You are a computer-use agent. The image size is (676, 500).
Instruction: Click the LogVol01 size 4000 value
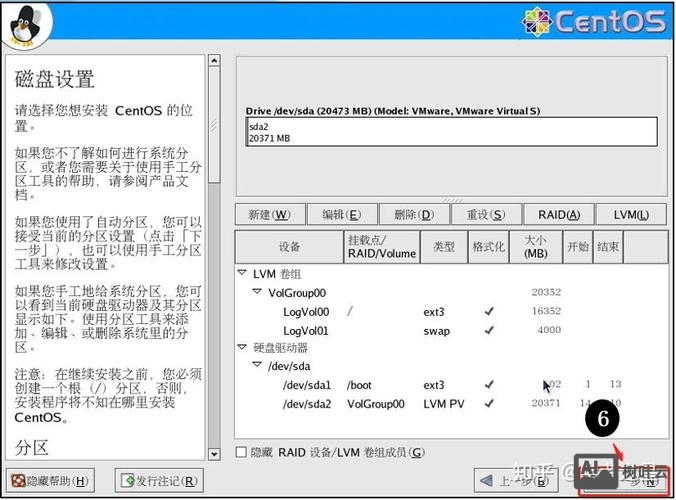point(549,330)
